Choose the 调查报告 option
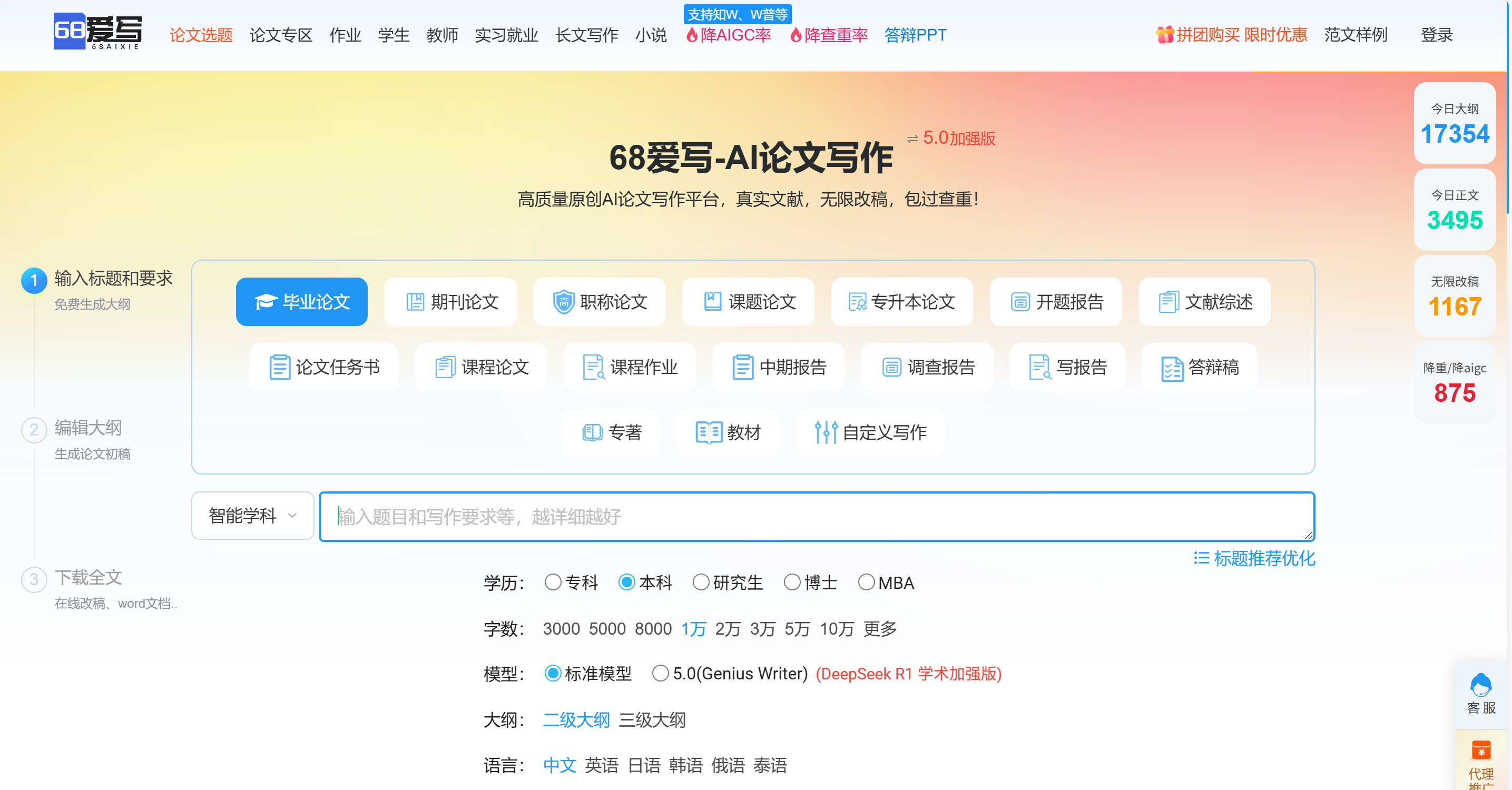Viewport: 1512px width, 790px height. point(927,368)
